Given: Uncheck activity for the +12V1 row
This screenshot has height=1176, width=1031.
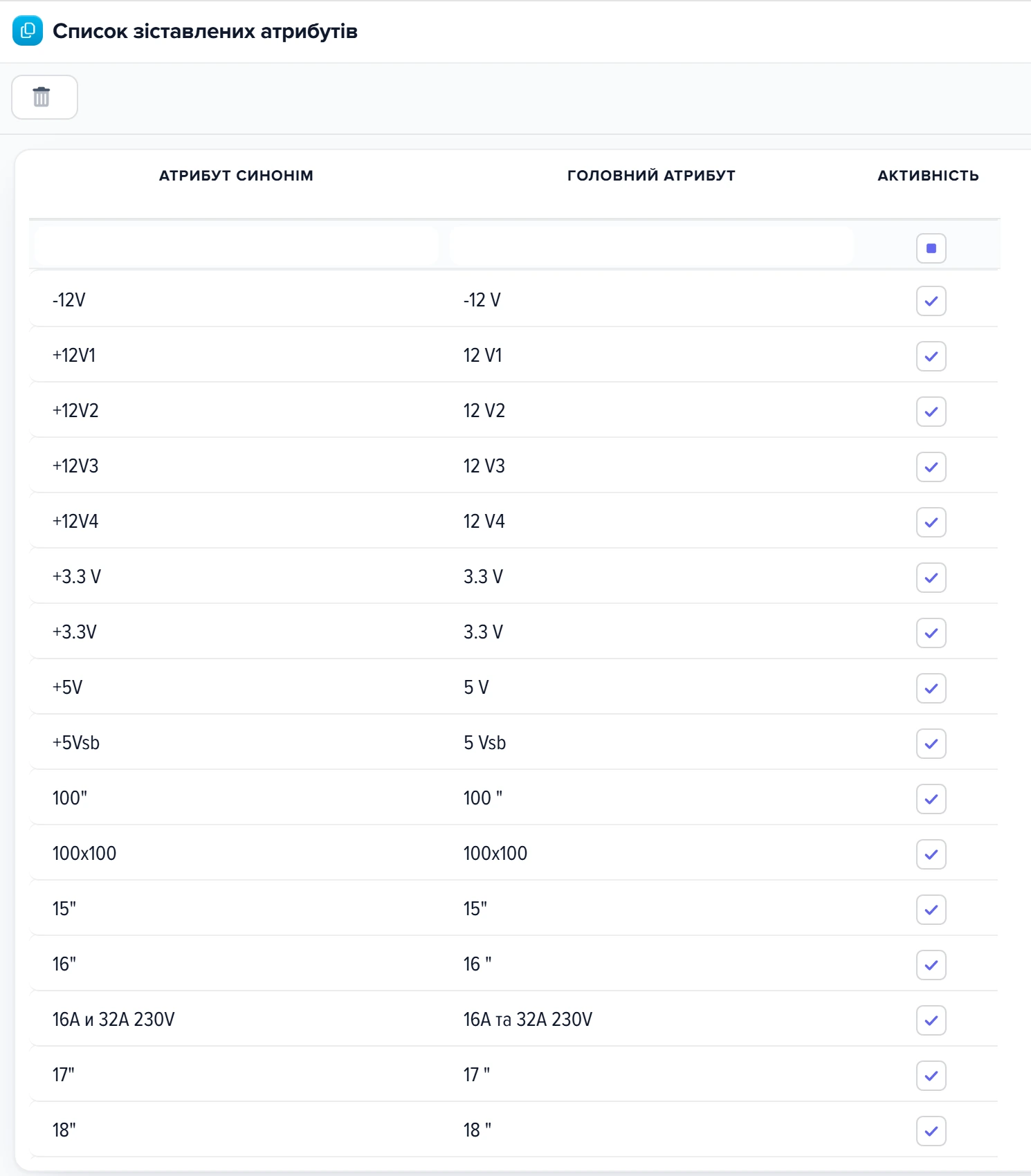Looking at the screenshot, I should (x=931, y=356).
